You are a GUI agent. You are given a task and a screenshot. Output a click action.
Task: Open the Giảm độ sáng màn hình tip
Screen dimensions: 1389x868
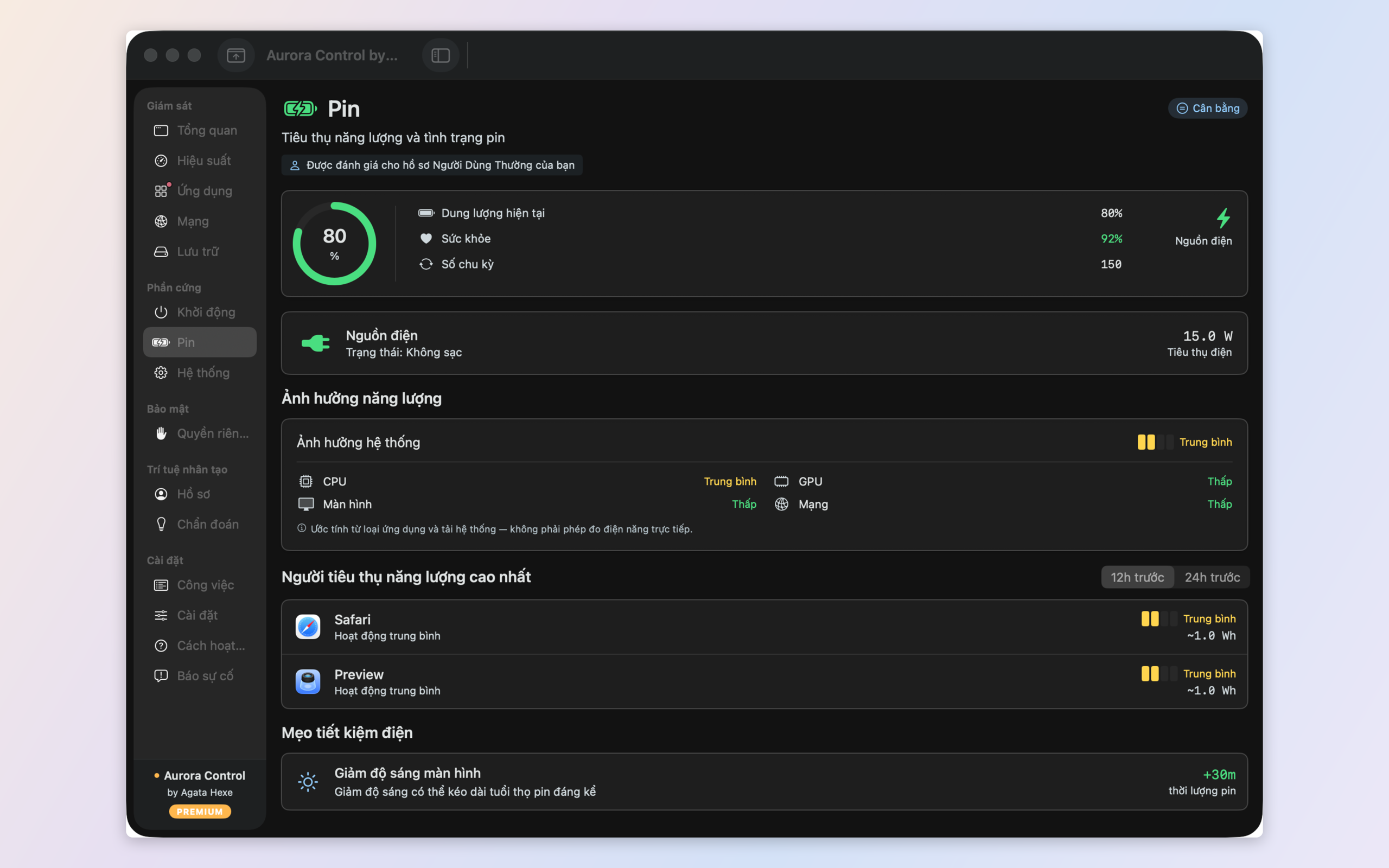[764, 782]
